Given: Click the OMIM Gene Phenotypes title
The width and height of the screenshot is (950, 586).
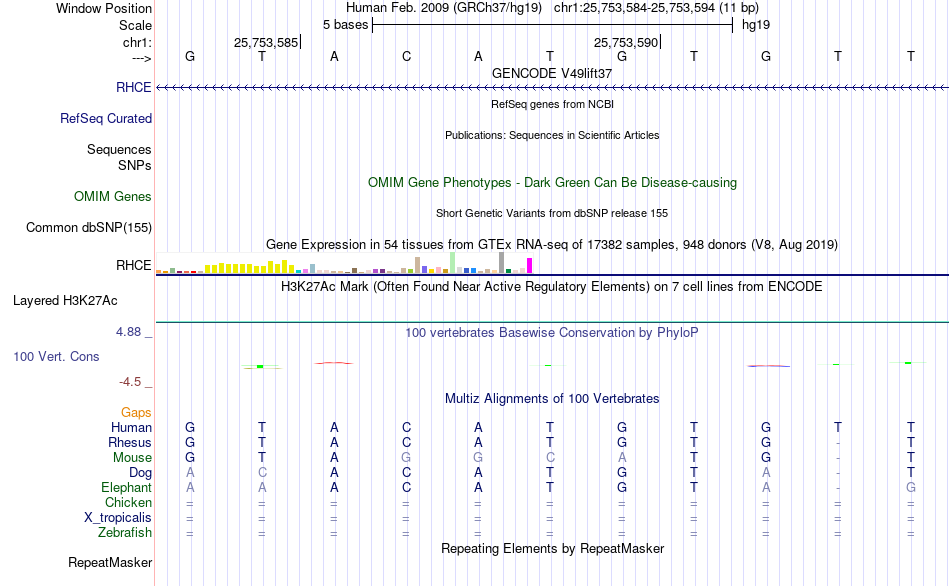Looking at the screenshot, I should (x=552, y=182).
